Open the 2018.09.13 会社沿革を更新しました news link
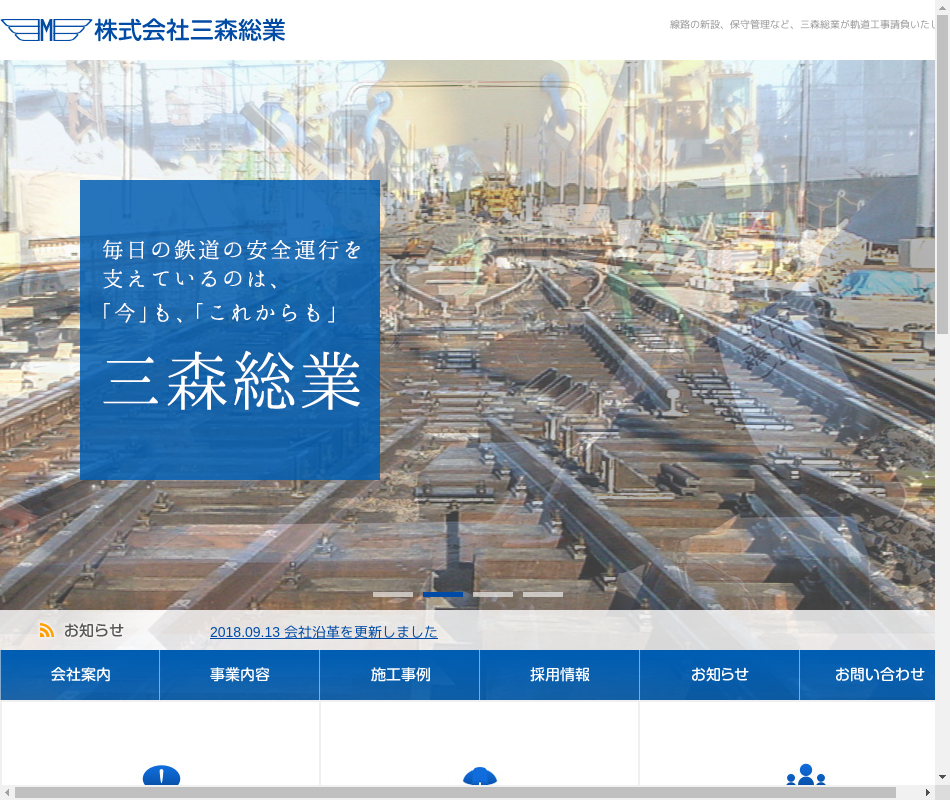Image resolution: width=950 pixels, height=800 pixels. tap(323, 632)
